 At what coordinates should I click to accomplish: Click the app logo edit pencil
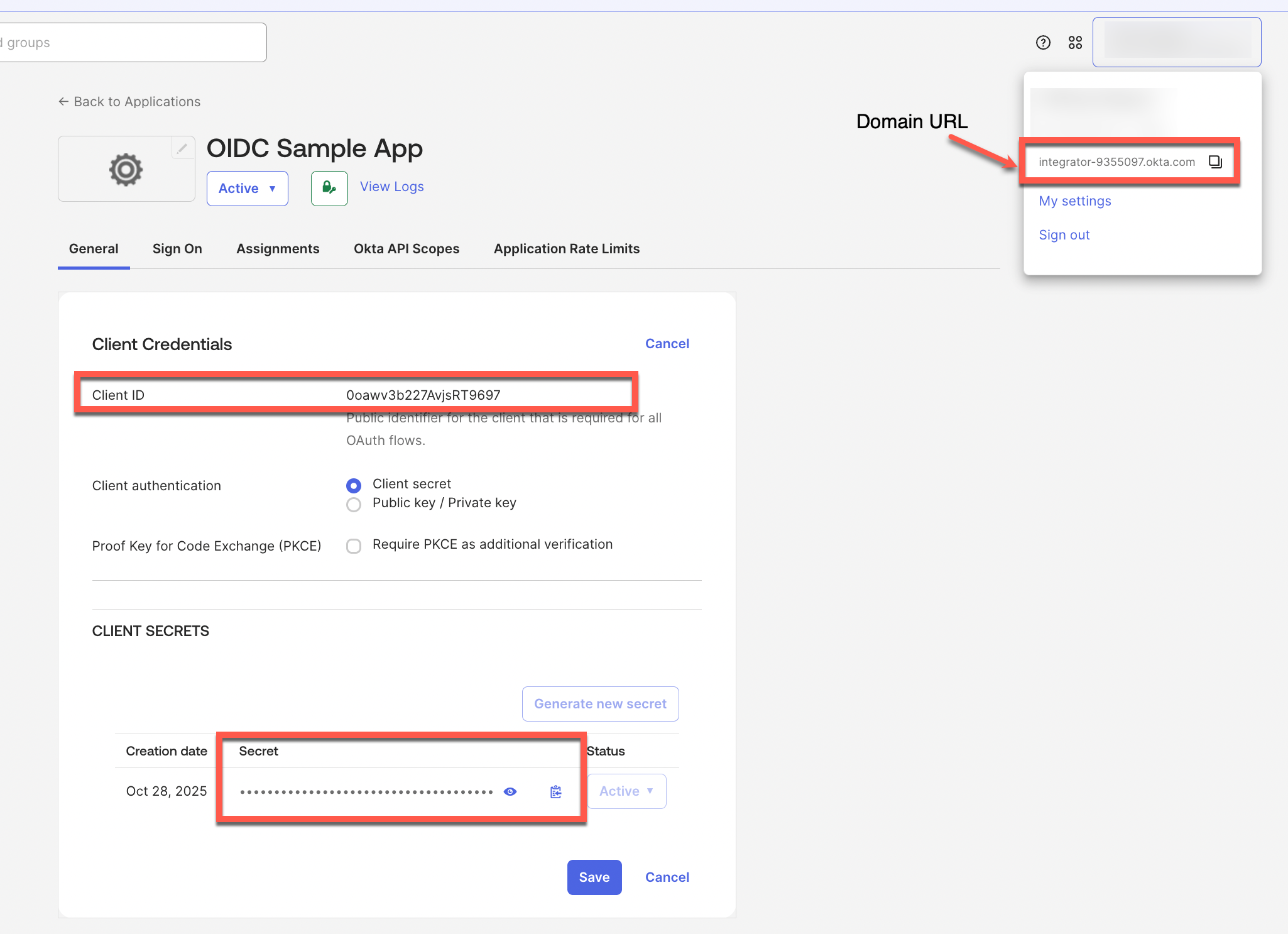click(182, 149)
